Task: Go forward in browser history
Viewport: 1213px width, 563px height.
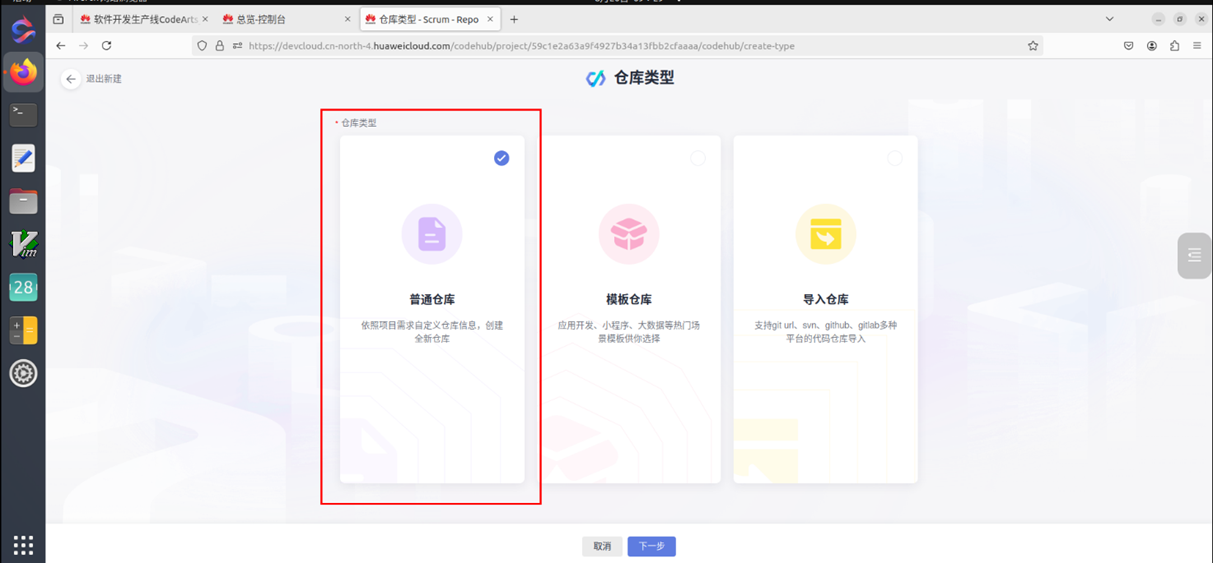Action: click(x=83, y=46)
